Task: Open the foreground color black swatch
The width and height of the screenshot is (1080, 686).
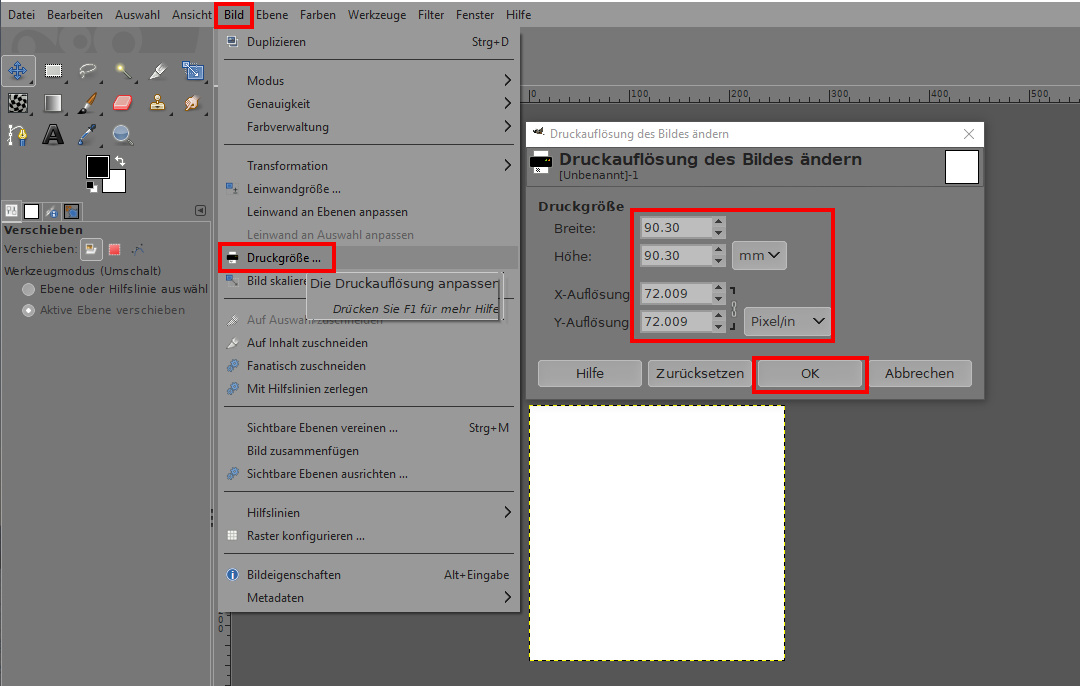Action: point(97,166)
